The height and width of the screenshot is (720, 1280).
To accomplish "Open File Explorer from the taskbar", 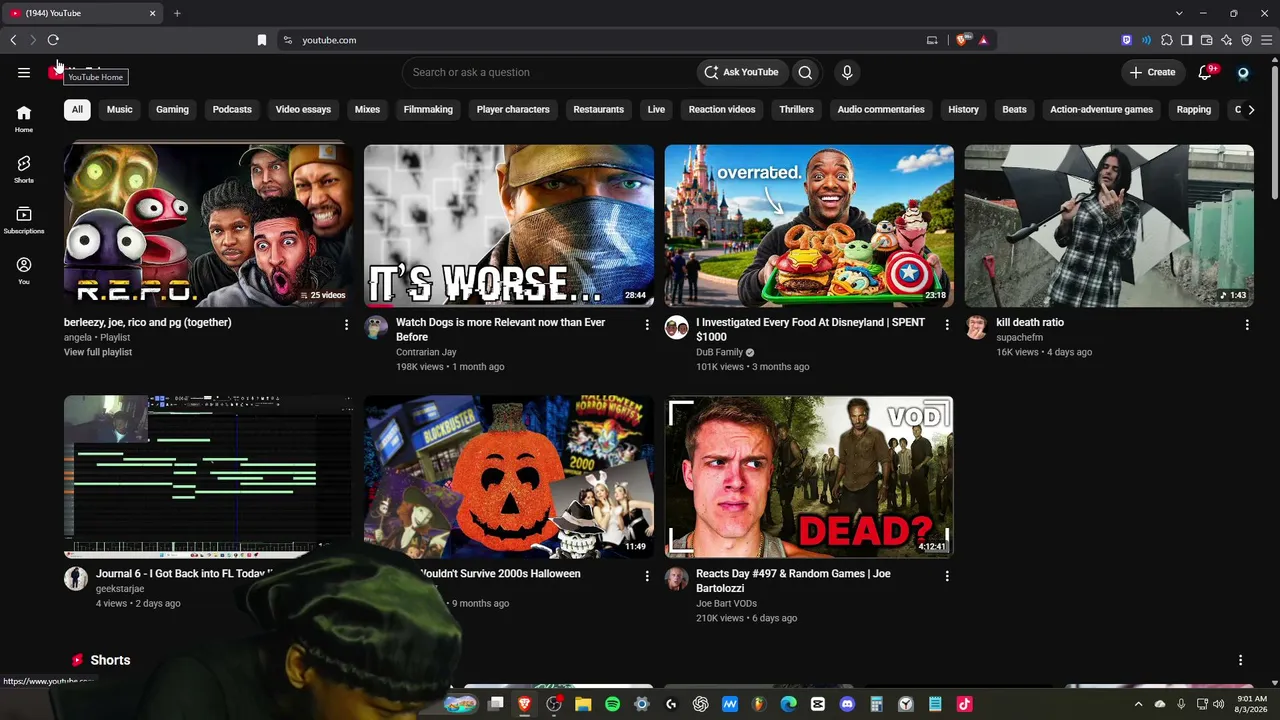I will tap(583, 704).
